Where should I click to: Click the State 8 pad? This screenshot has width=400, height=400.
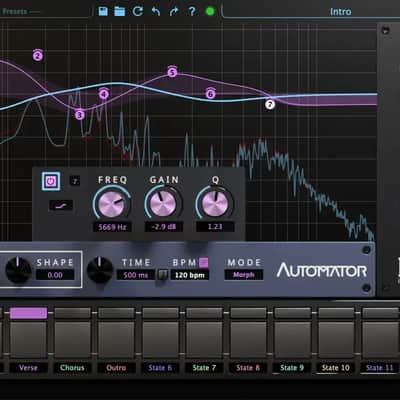248,339
